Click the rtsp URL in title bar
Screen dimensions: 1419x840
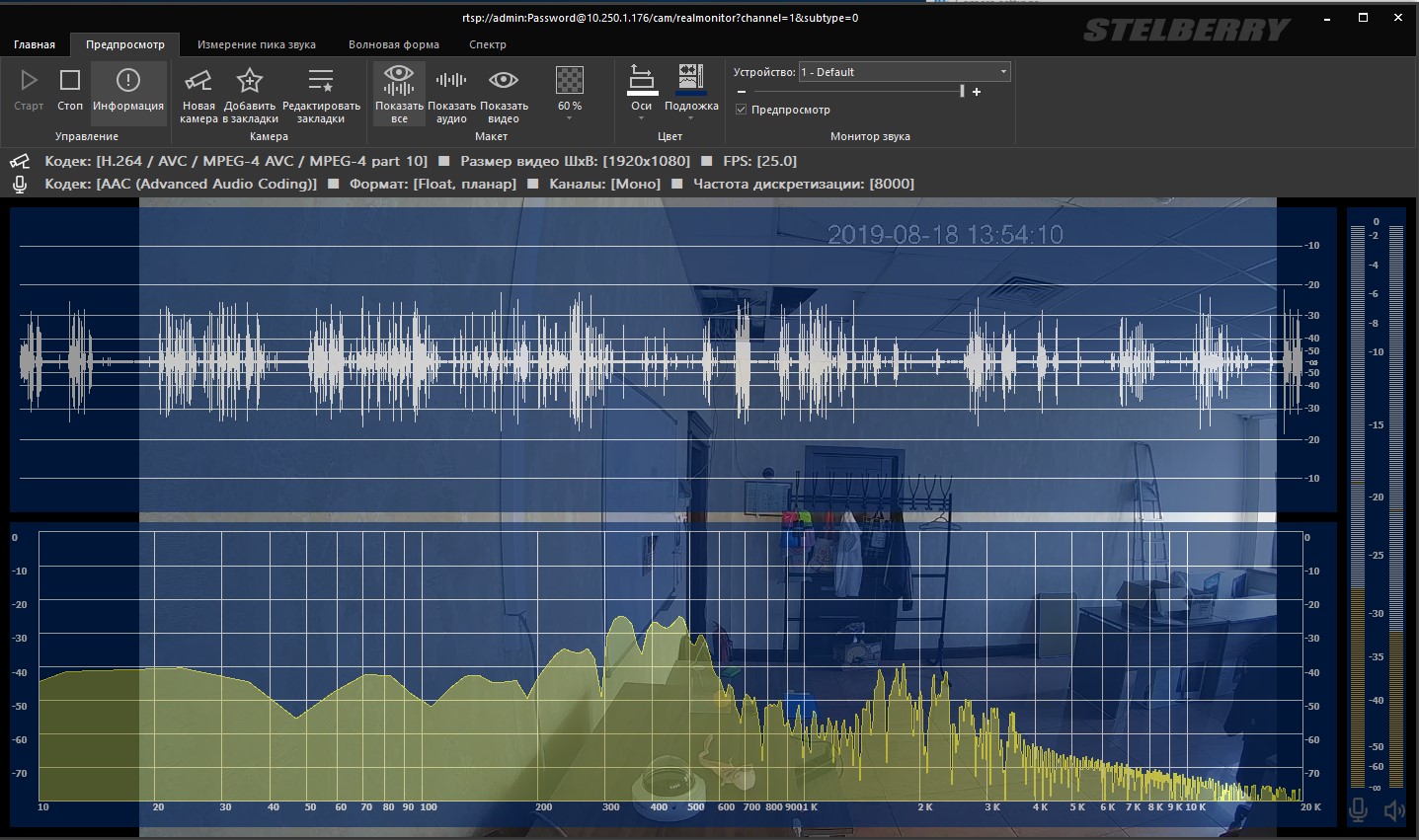[660, 18]
